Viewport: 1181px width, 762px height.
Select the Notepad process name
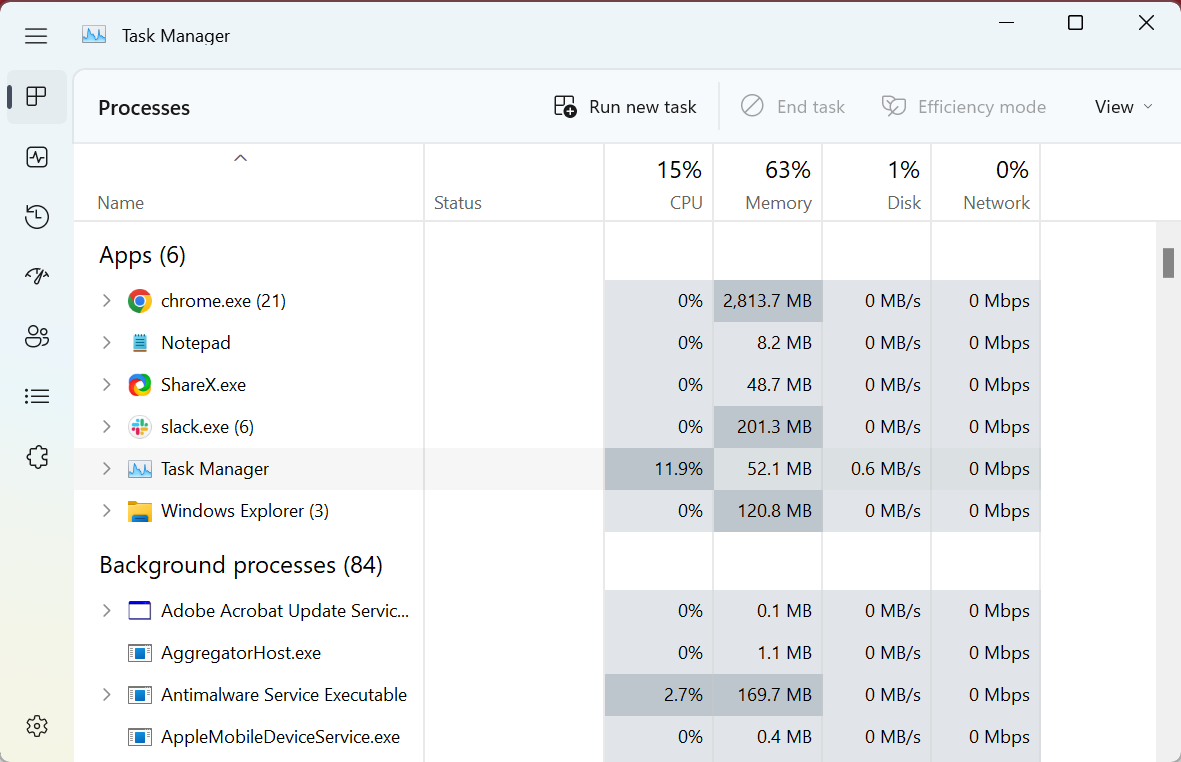pos(196,343)
